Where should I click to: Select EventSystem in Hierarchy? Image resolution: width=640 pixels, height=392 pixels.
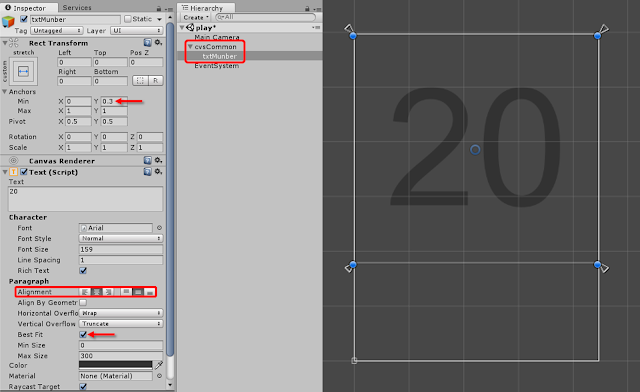coord(216,66)
